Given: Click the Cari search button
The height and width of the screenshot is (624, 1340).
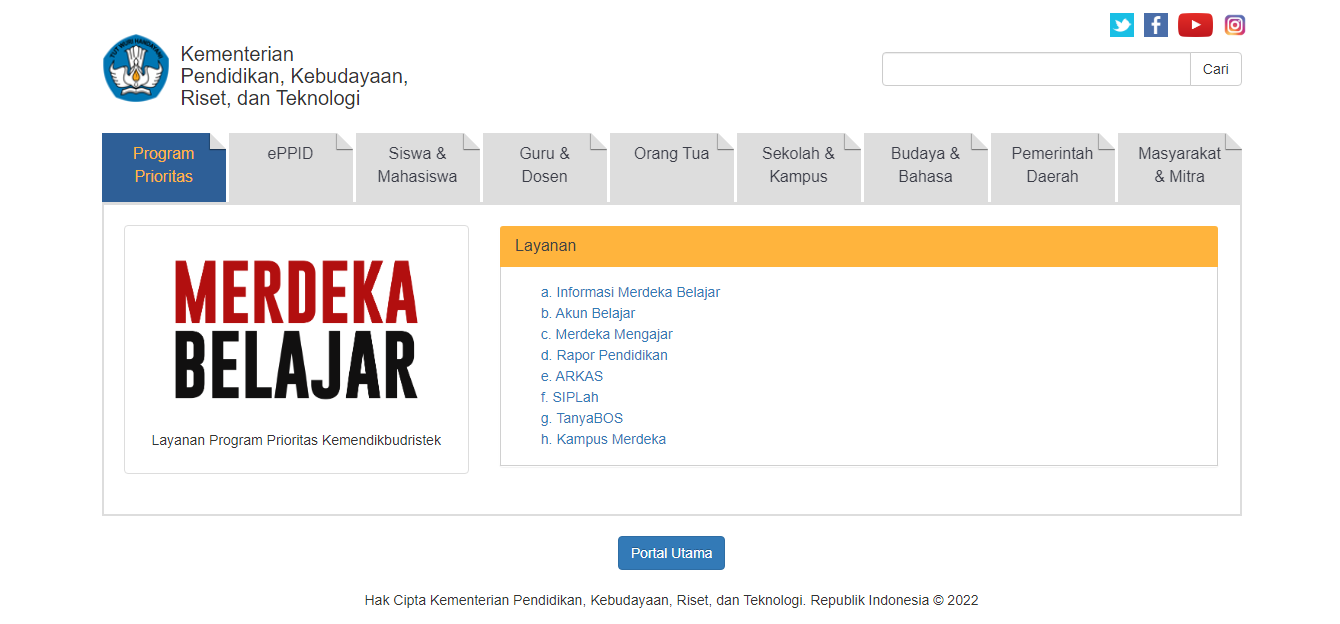Looking at the screenshot, I should (1216, 69).
